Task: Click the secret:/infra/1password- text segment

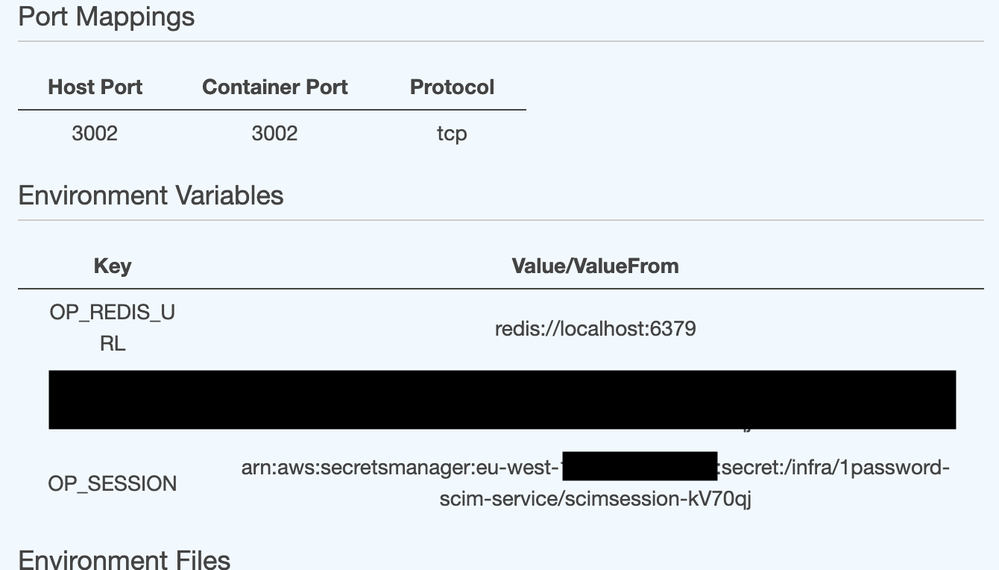Action: (x=834, y=468)
